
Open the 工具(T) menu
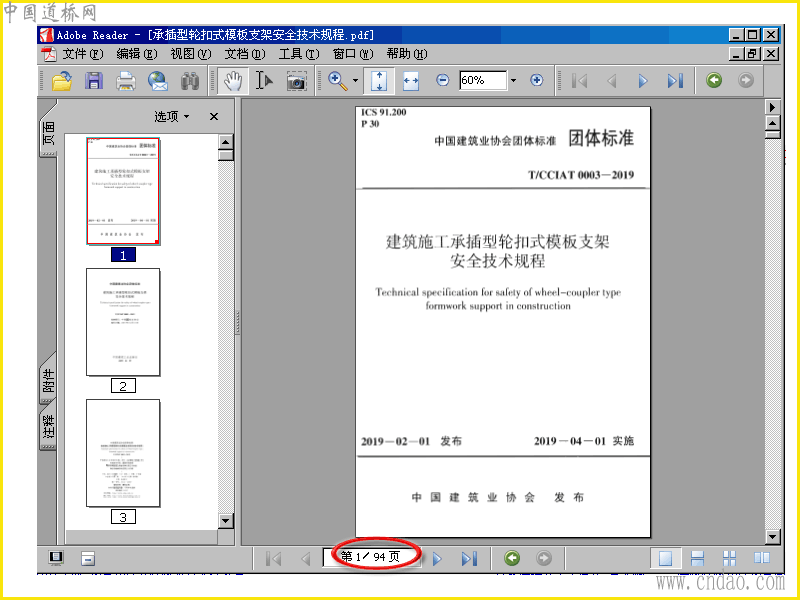pyautogui.click(x=298, y=54)
